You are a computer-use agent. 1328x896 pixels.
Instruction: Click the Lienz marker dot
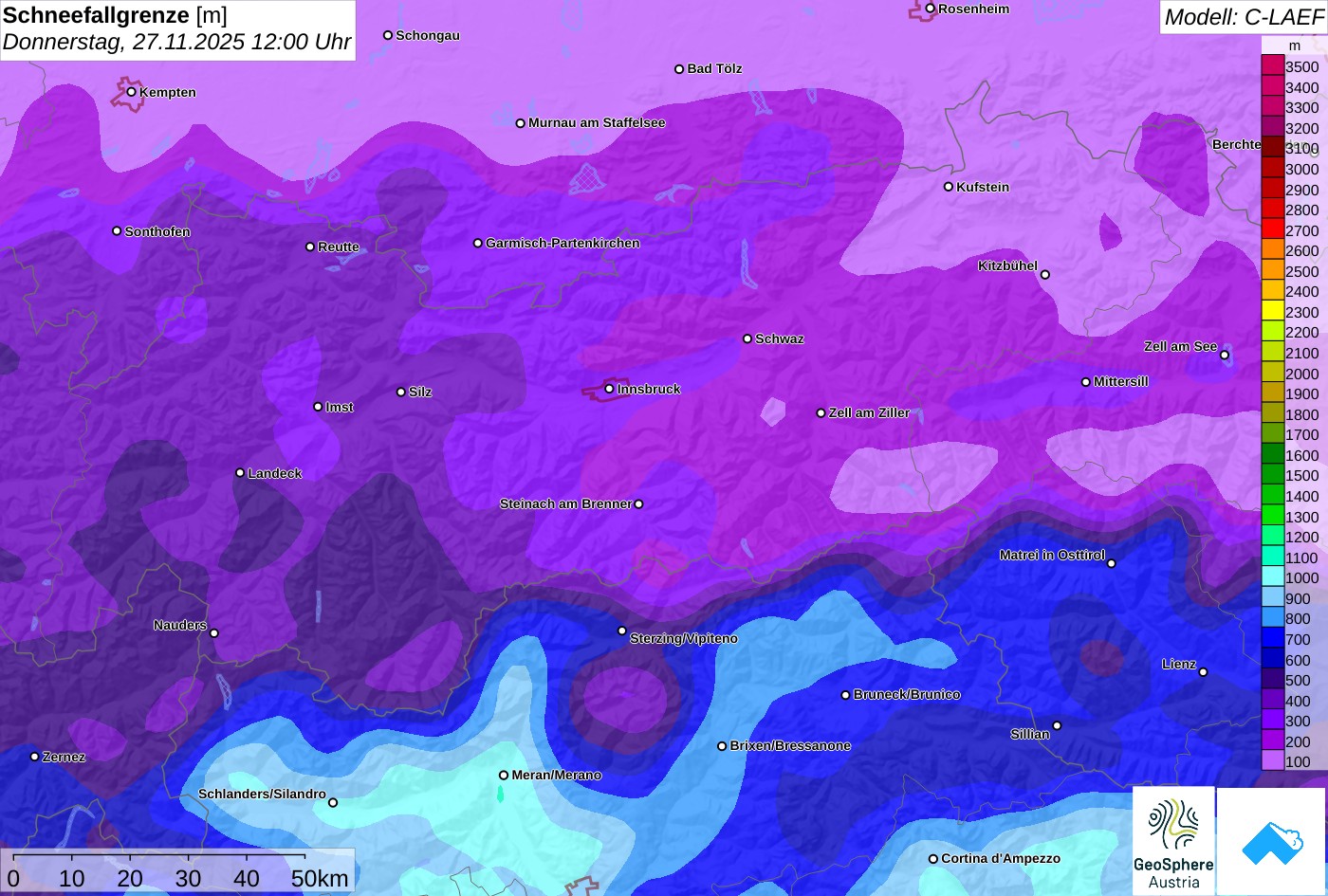1203,672
